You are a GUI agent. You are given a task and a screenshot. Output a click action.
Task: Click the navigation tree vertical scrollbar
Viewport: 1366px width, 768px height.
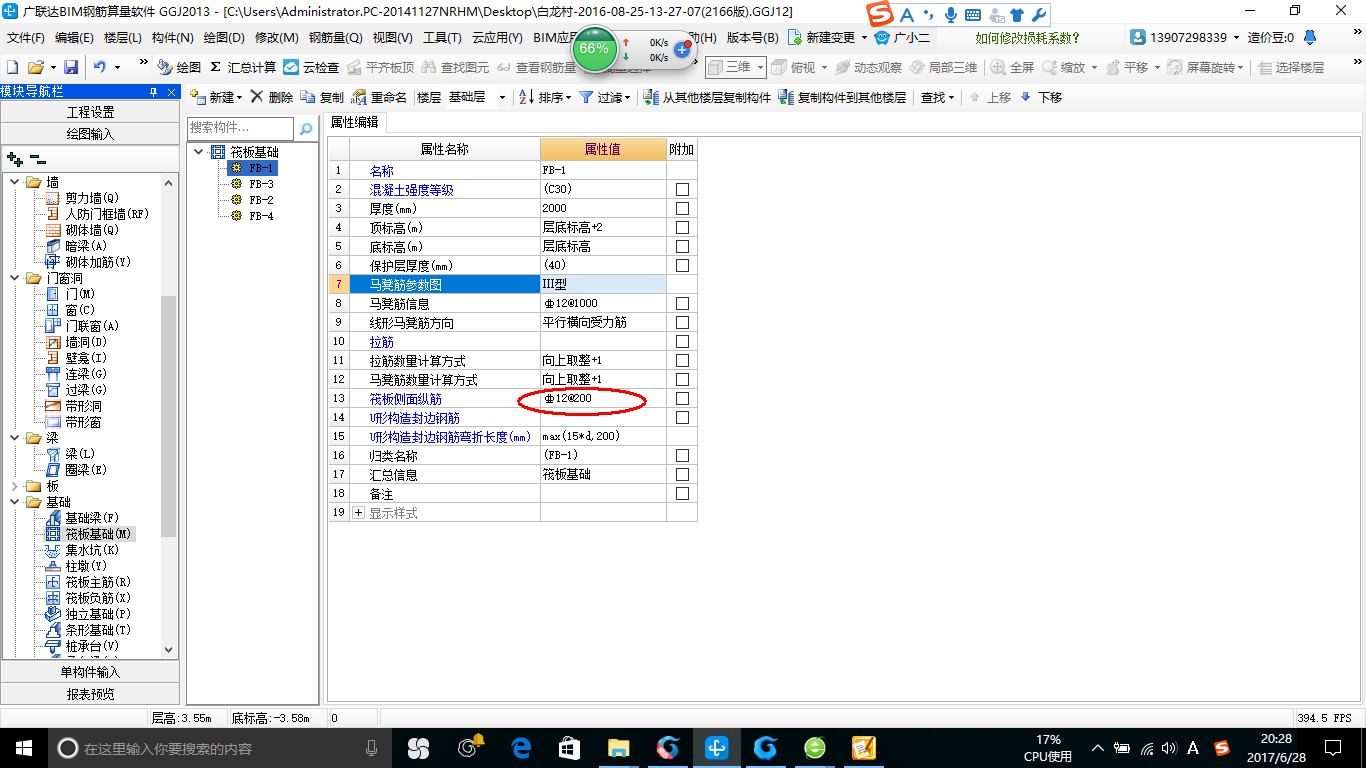click(168, 416)
